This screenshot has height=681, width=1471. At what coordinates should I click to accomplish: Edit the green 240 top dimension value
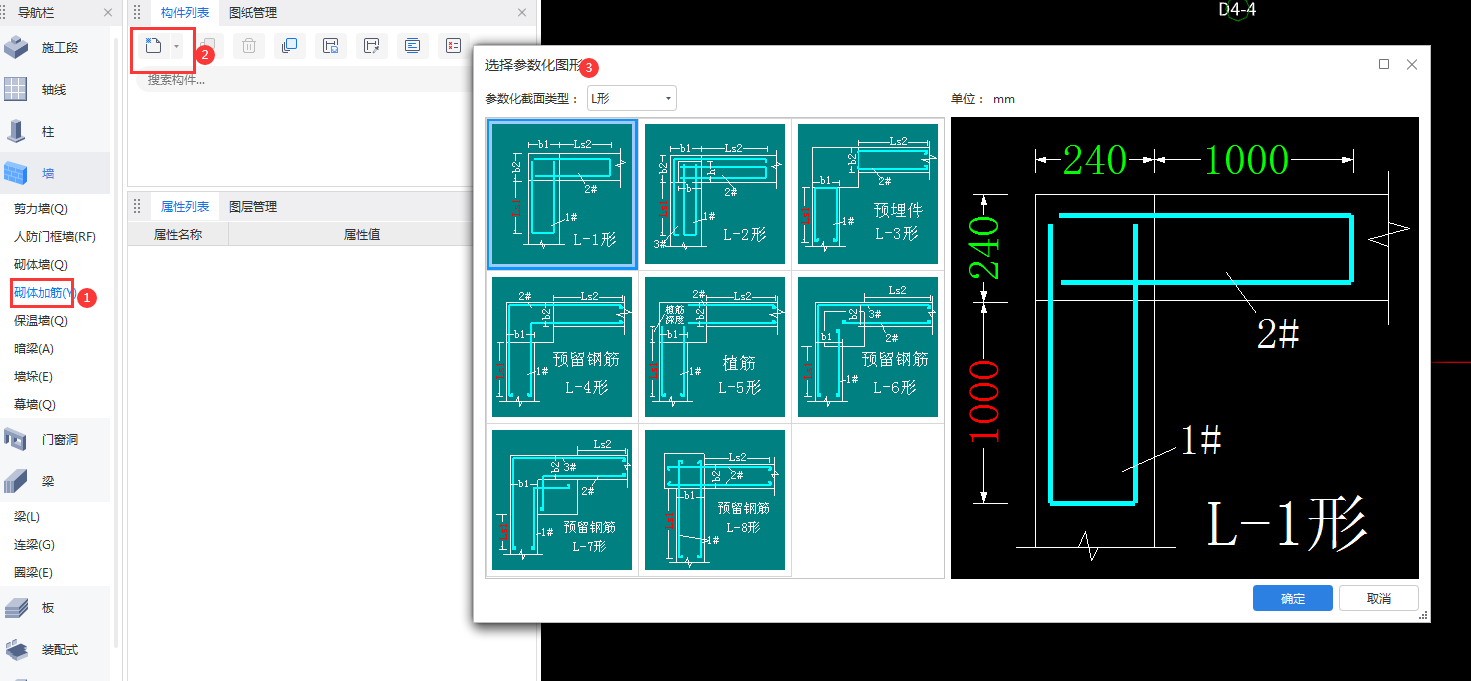[x=1095, y=159]
